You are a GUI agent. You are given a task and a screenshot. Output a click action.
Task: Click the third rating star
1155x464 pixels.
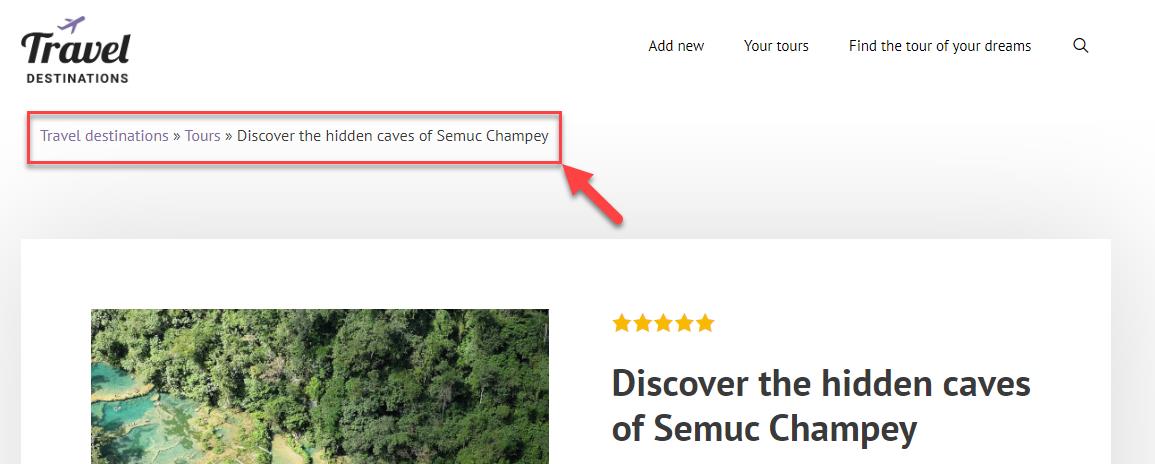pos(664,323)
